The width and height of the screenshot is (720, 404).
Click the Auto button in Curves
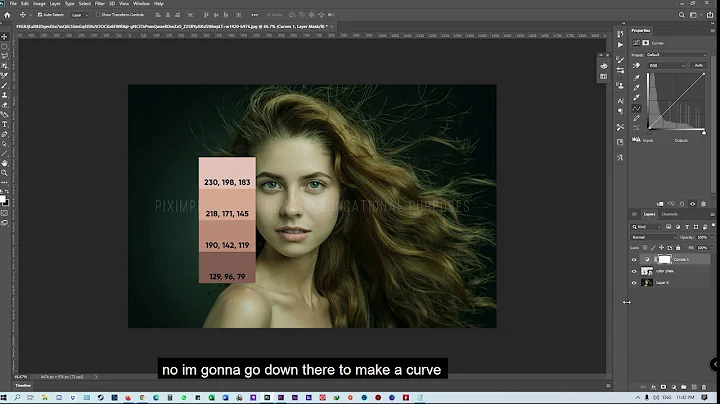click(698, 66)
